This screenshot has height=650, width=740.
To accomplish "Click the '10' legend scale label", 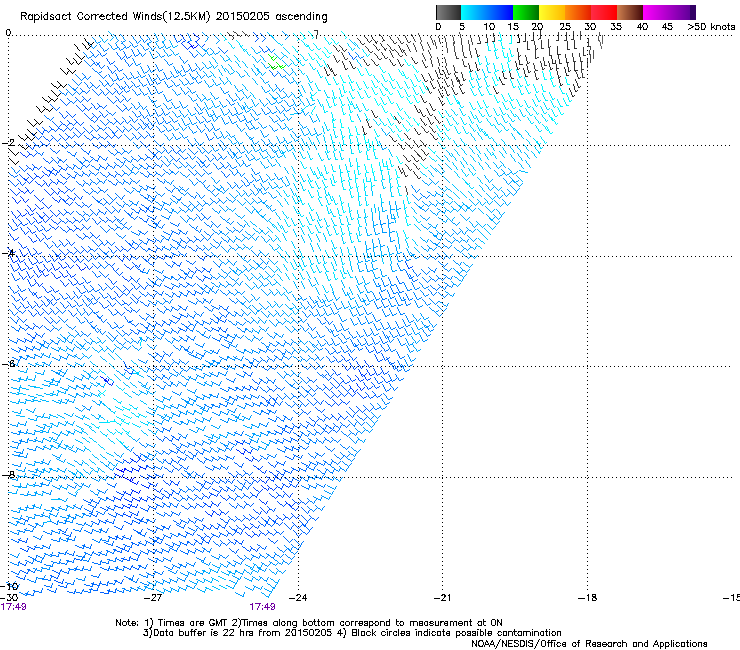I will coord(489,27).
